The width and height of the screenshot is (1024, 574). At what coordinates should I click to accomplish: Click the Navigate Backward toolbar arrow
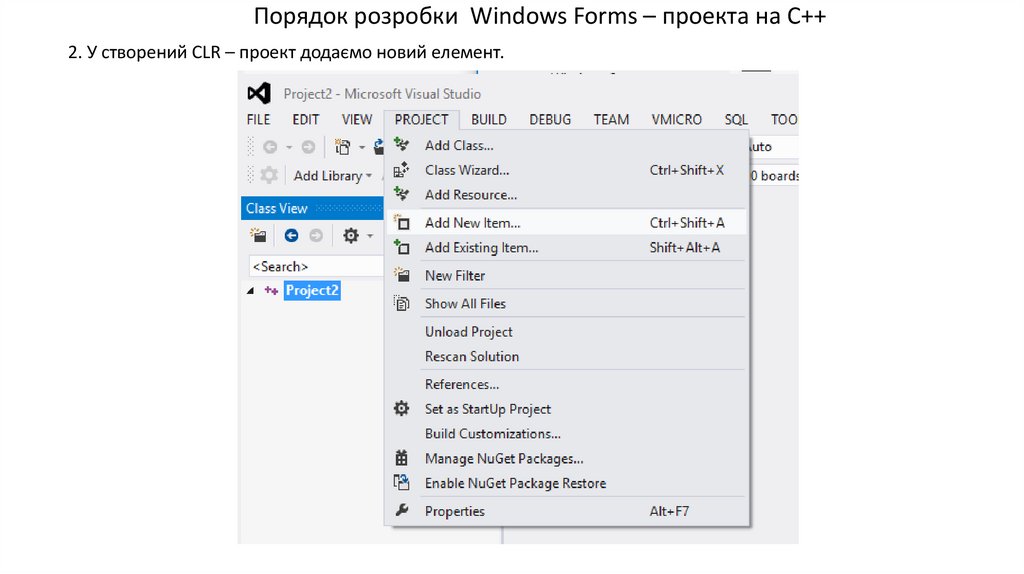[270, 147]
